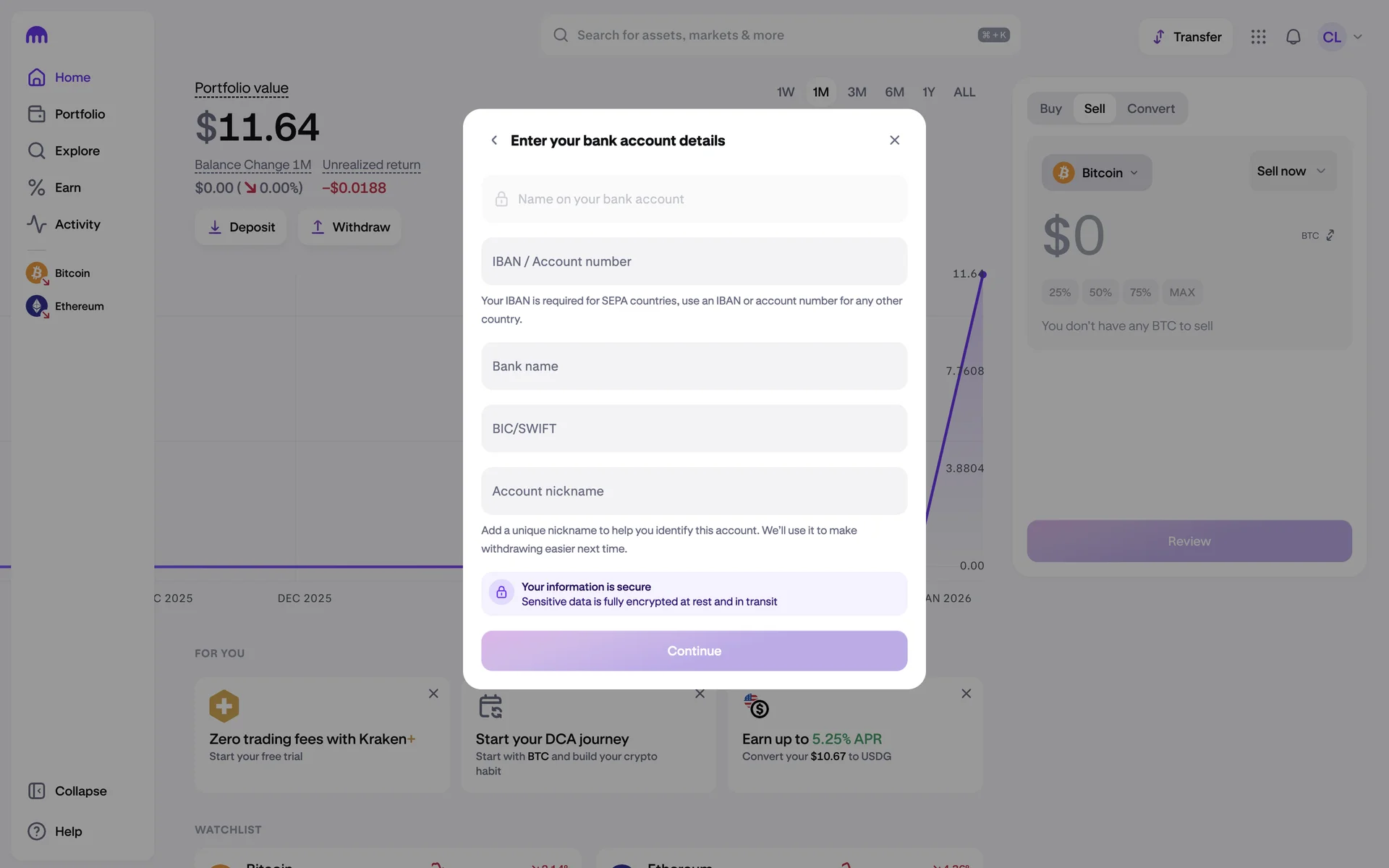Viewport: 1389px width, 868px height.
Task: Click the IBAN / Account number field
Action: [694, 261]
